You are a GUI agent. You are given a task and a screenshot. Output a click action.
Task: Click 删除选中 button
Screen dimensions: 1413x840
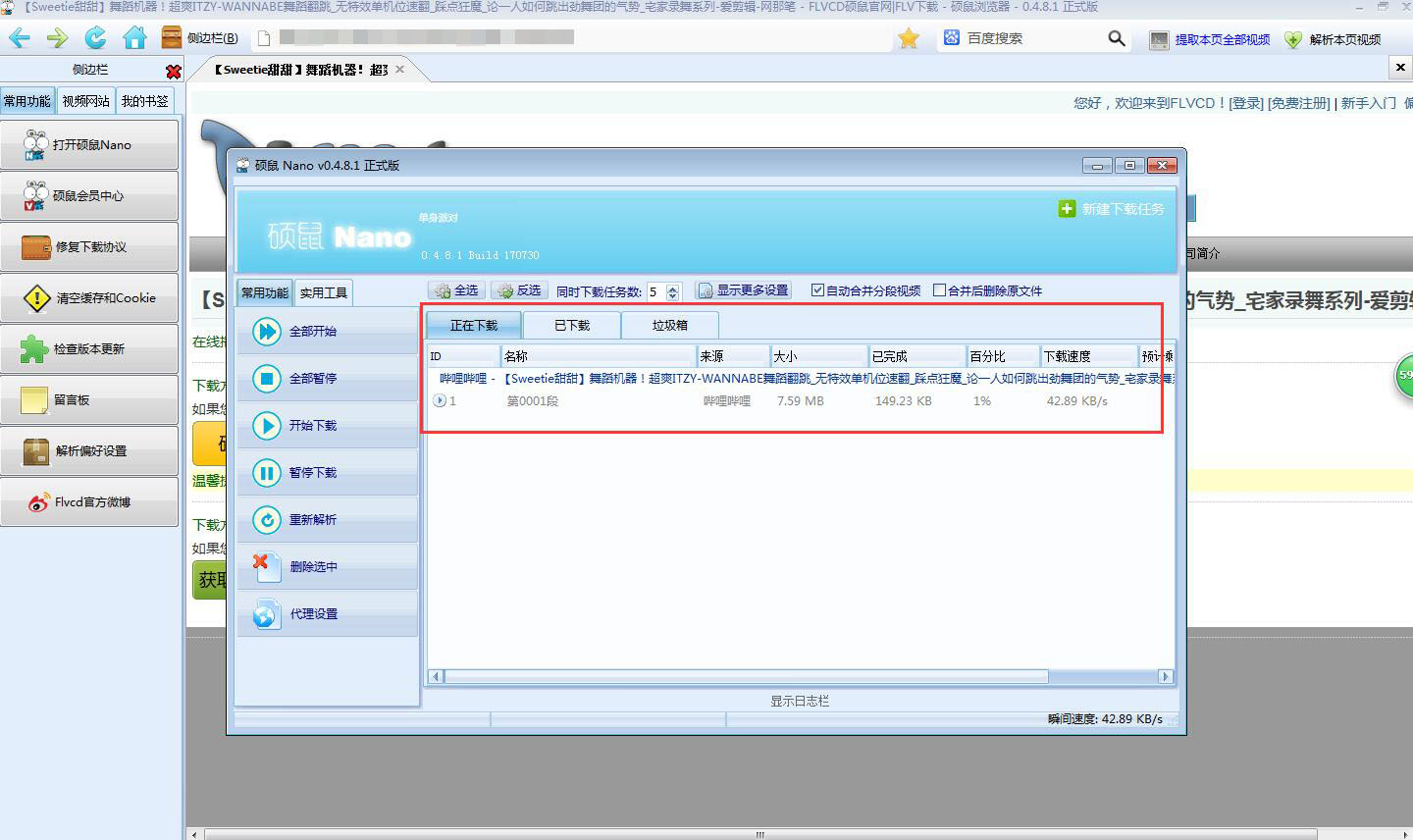click(x=328, y=566)
